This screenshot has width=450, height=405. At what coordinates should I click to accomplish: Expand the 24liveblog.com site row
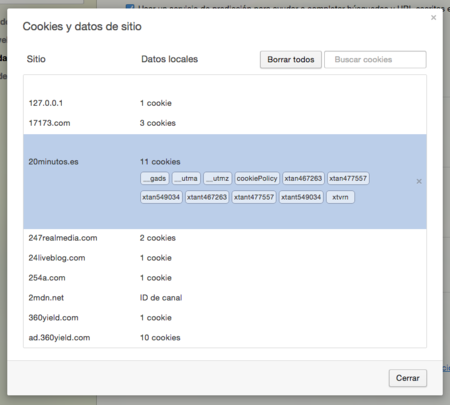point(225,258)
